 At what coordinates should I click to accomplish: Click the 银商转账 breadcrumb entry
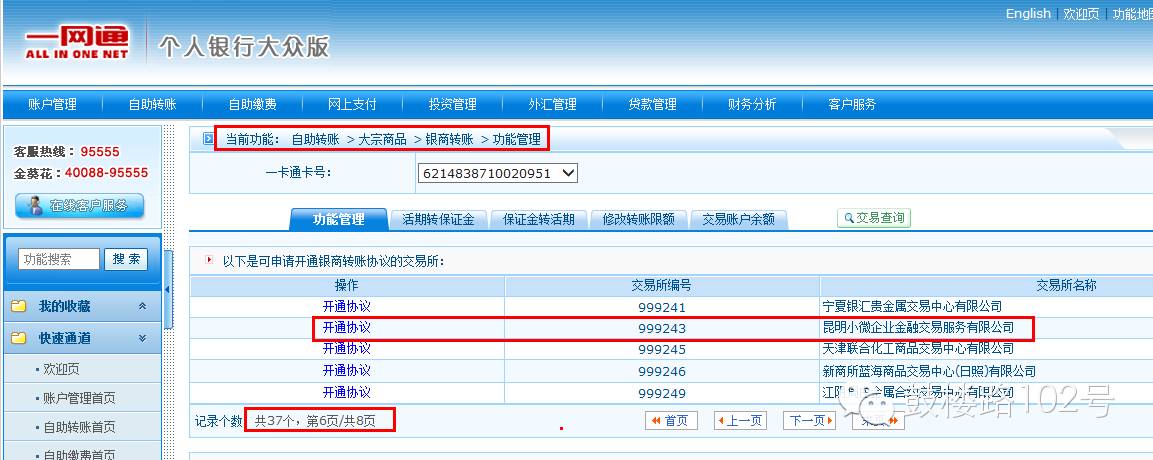(x=449, y=139)
